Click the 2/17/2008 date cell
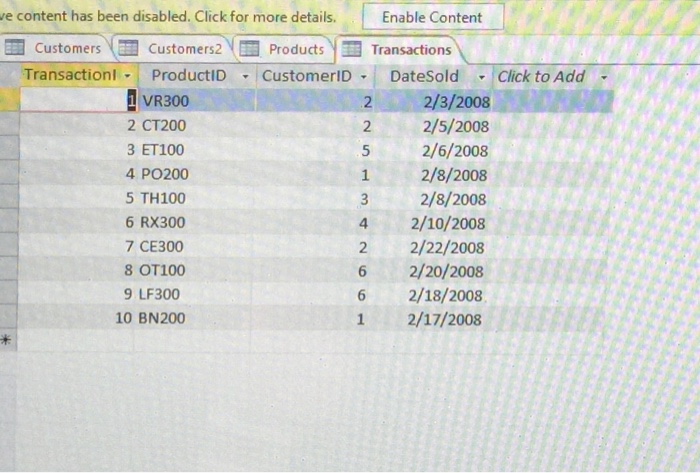700x473 pixels. (424, 319)
